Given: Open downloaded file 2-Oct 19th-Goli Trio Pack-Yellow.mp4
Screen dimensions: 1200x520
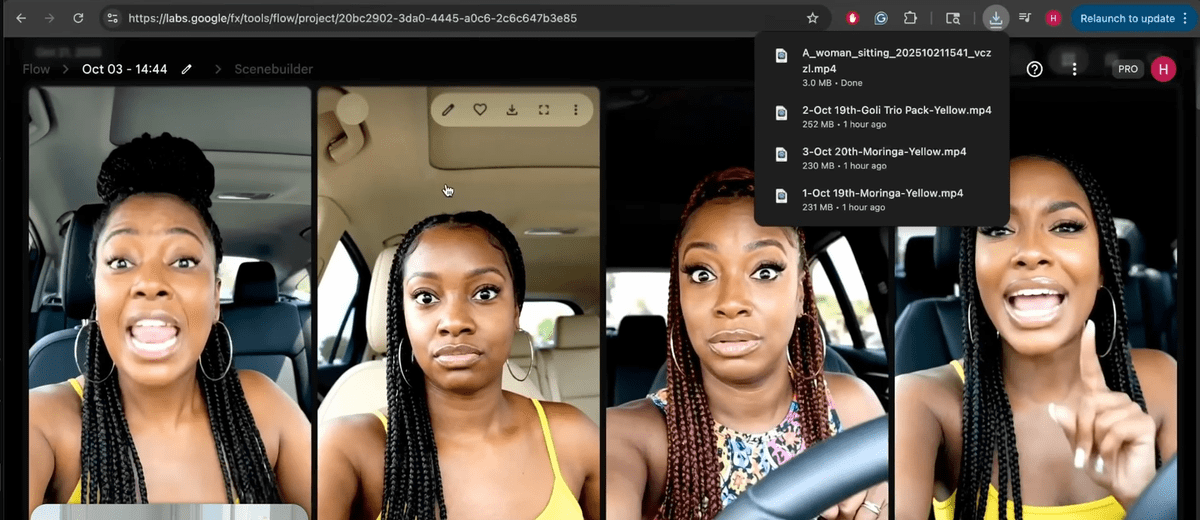Looking at the screenshot, I should [x=896, y=110].
